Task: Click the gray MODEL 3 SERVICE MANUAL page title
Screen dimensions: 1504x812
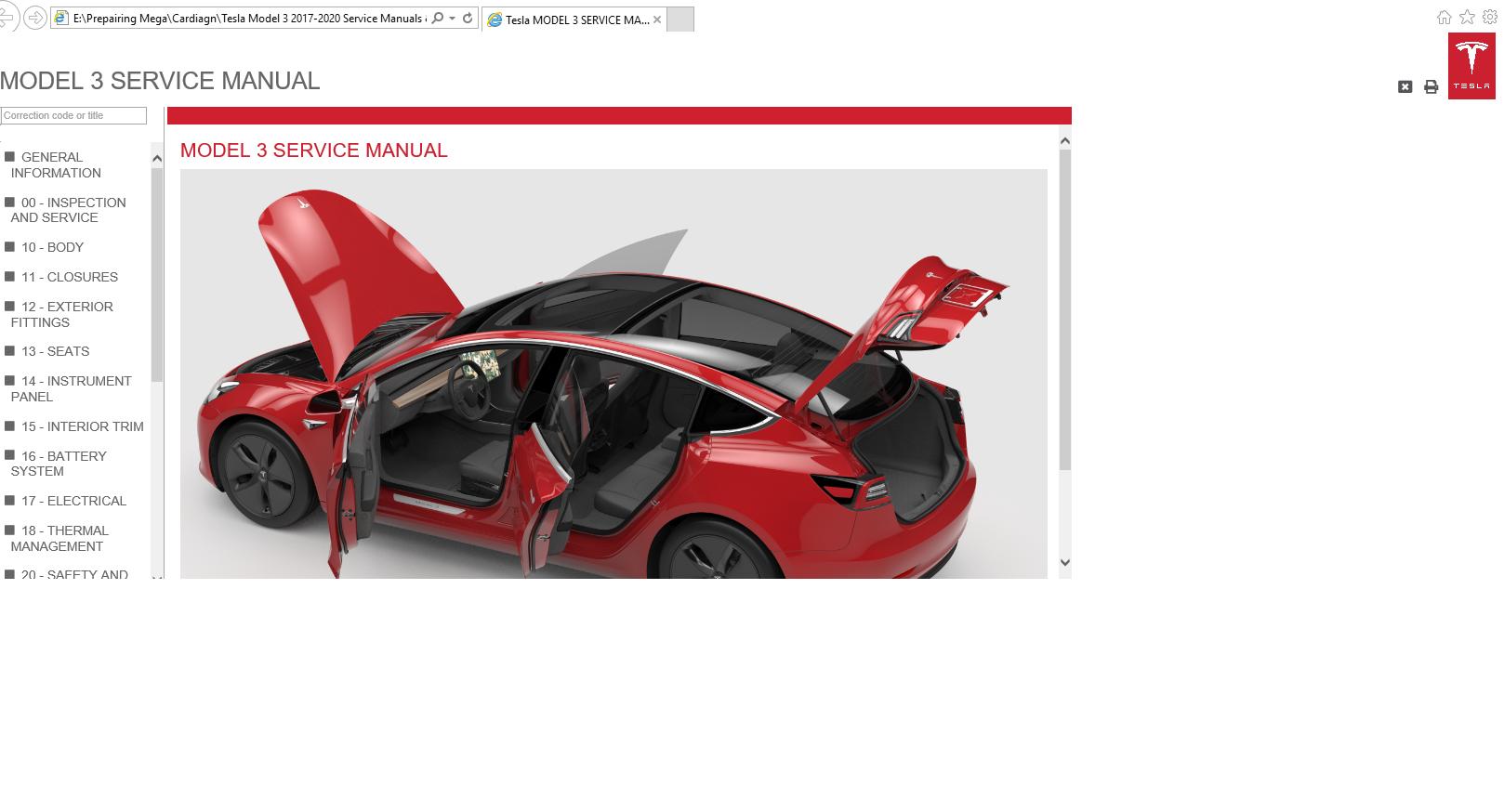Action: pyautogui.click(x=160, y=81)
